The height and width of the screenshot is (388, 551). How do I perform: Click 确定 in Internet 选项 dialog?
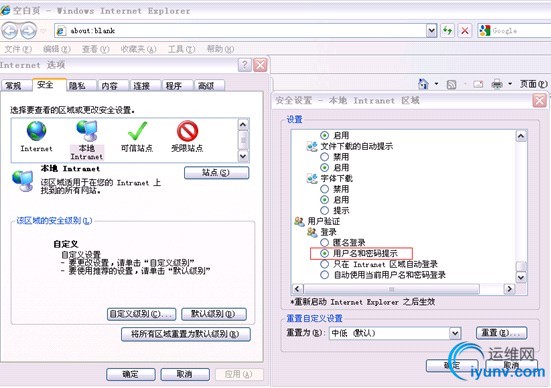131,374
